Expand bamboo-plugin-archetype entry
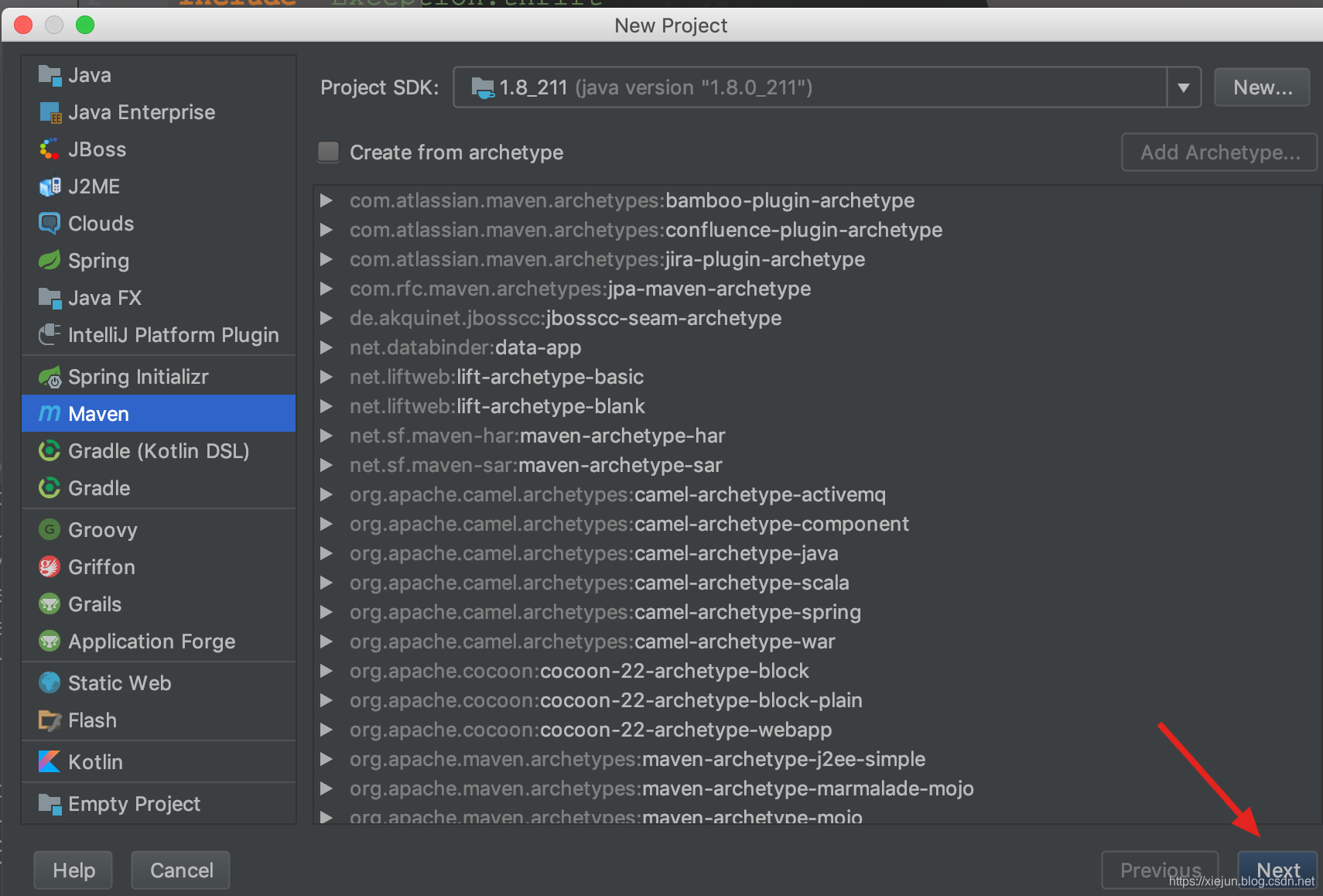 coord(326,200)
